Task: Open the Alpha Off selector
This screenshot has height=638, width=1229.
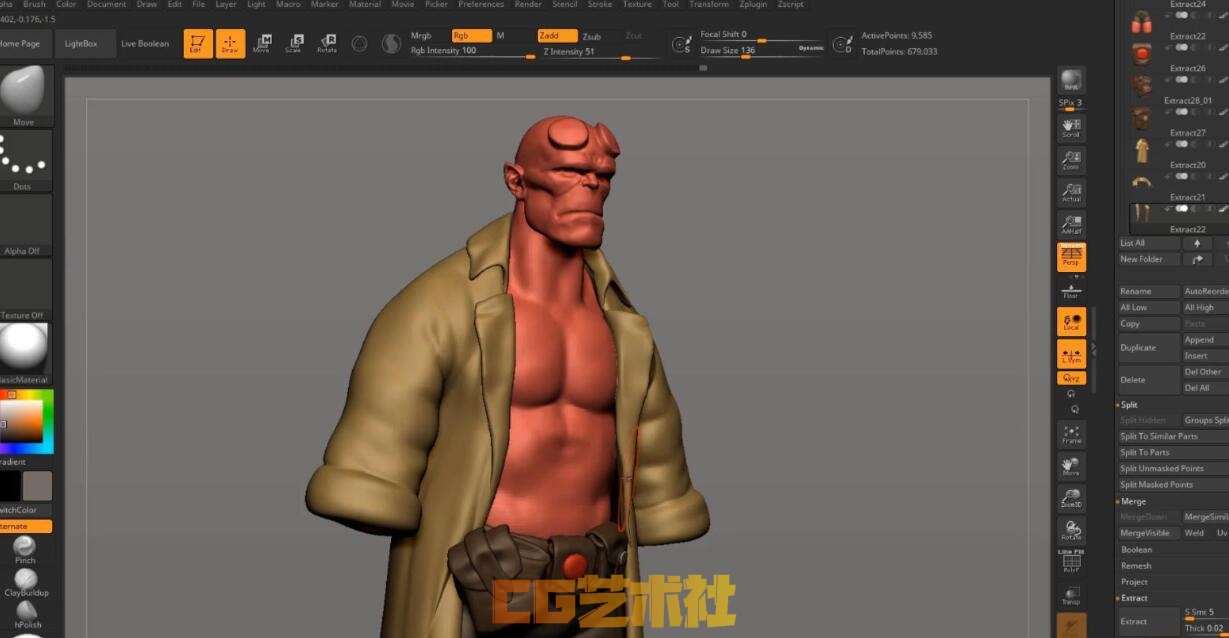Action: (x=24, y=225)
